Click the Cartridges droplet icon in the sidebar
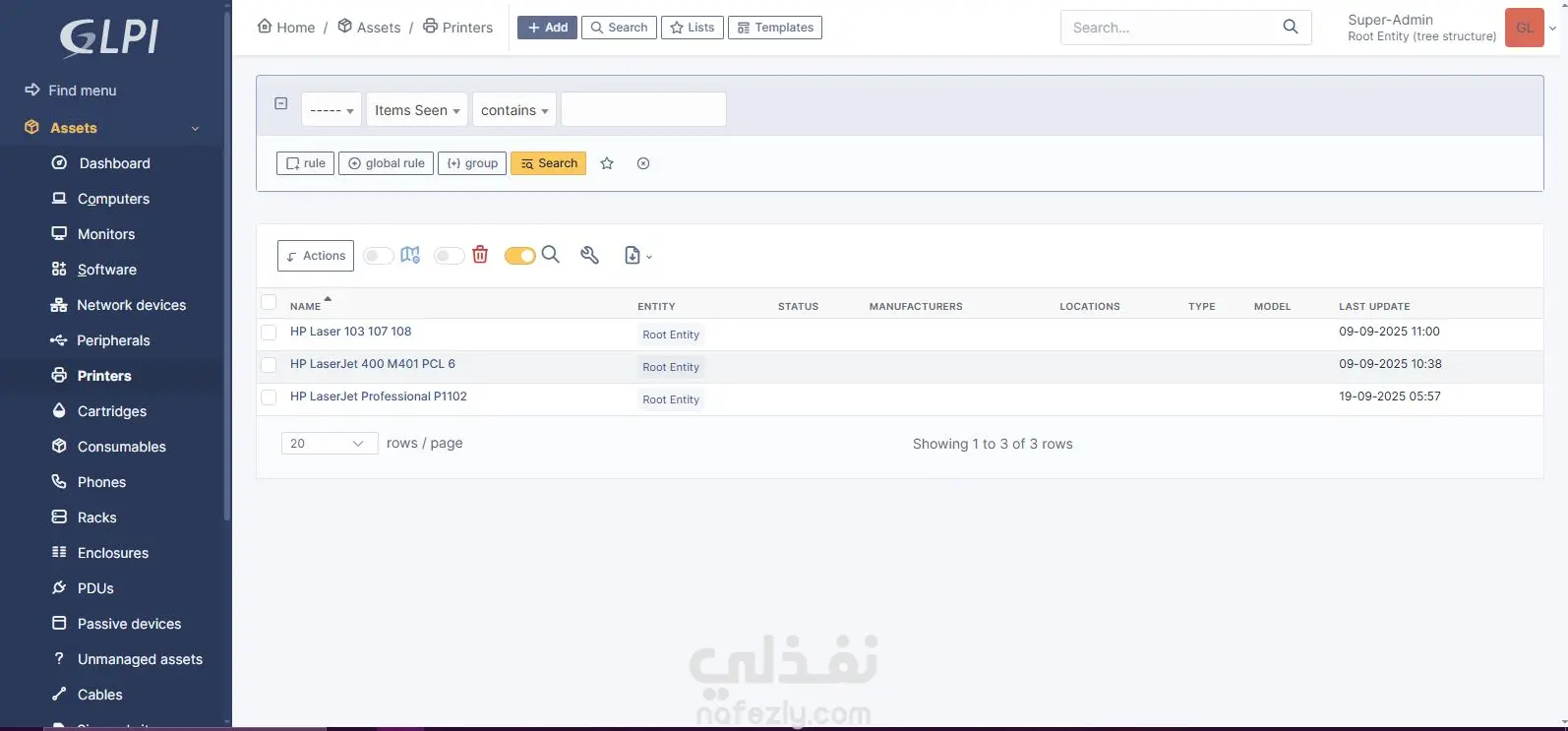 pyautogui.click(x=59, y=411)
